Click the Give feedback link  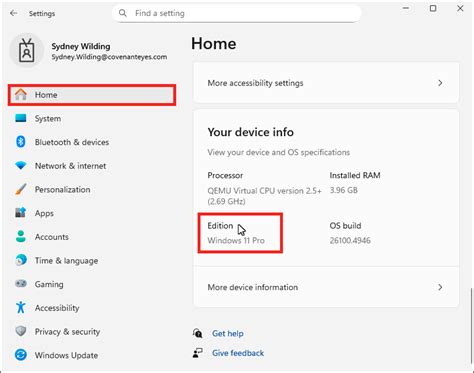click(x=238, y=353)
